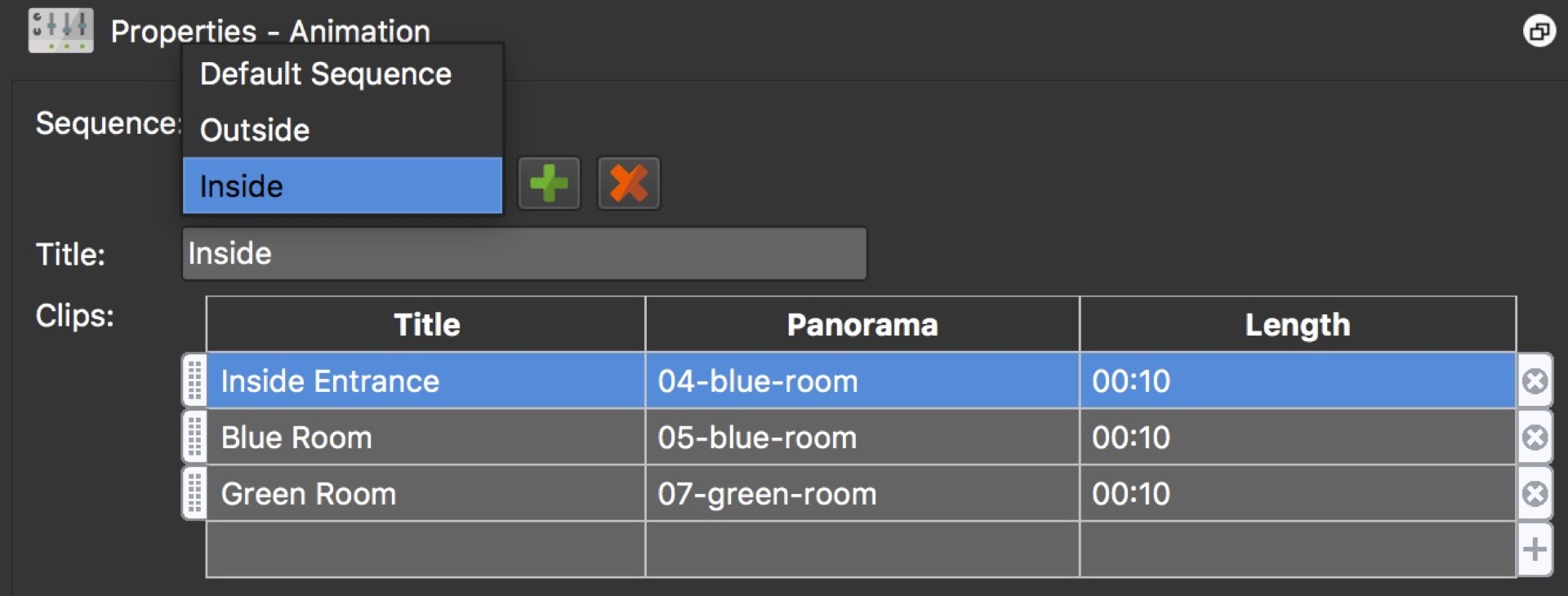Screen dimensions: 1568x596
Task: Select Green Room clip length 00:10
Action: pos(1298,494)
